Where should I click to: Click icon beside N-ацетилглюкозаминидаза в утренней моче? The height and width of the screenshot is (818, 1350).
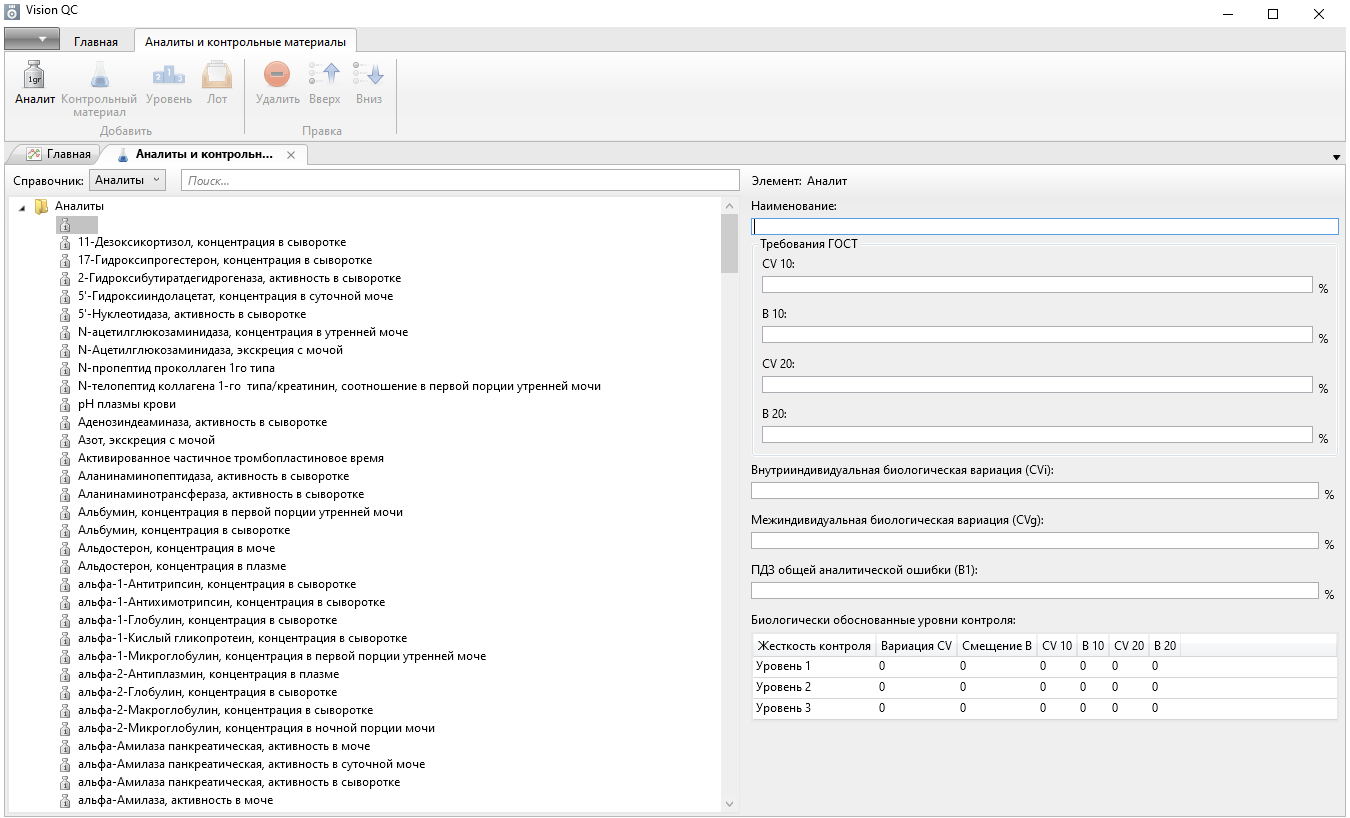pos(65,332)
